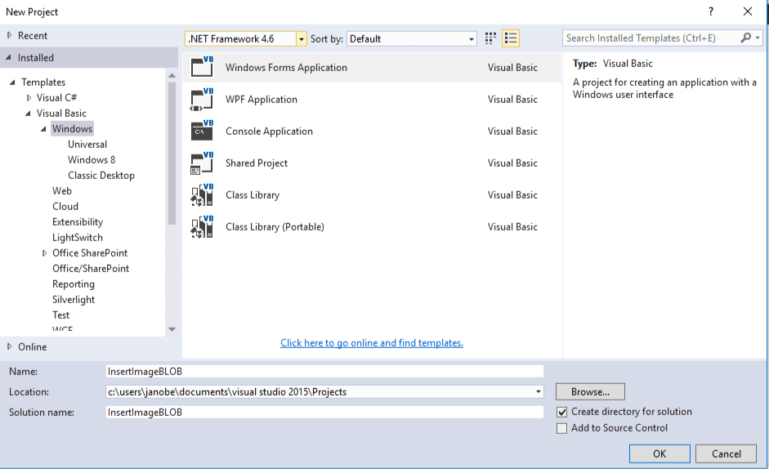Close the New Project dialog
Image resolution: width=769 pixels, height=469 pixels.
747,11
